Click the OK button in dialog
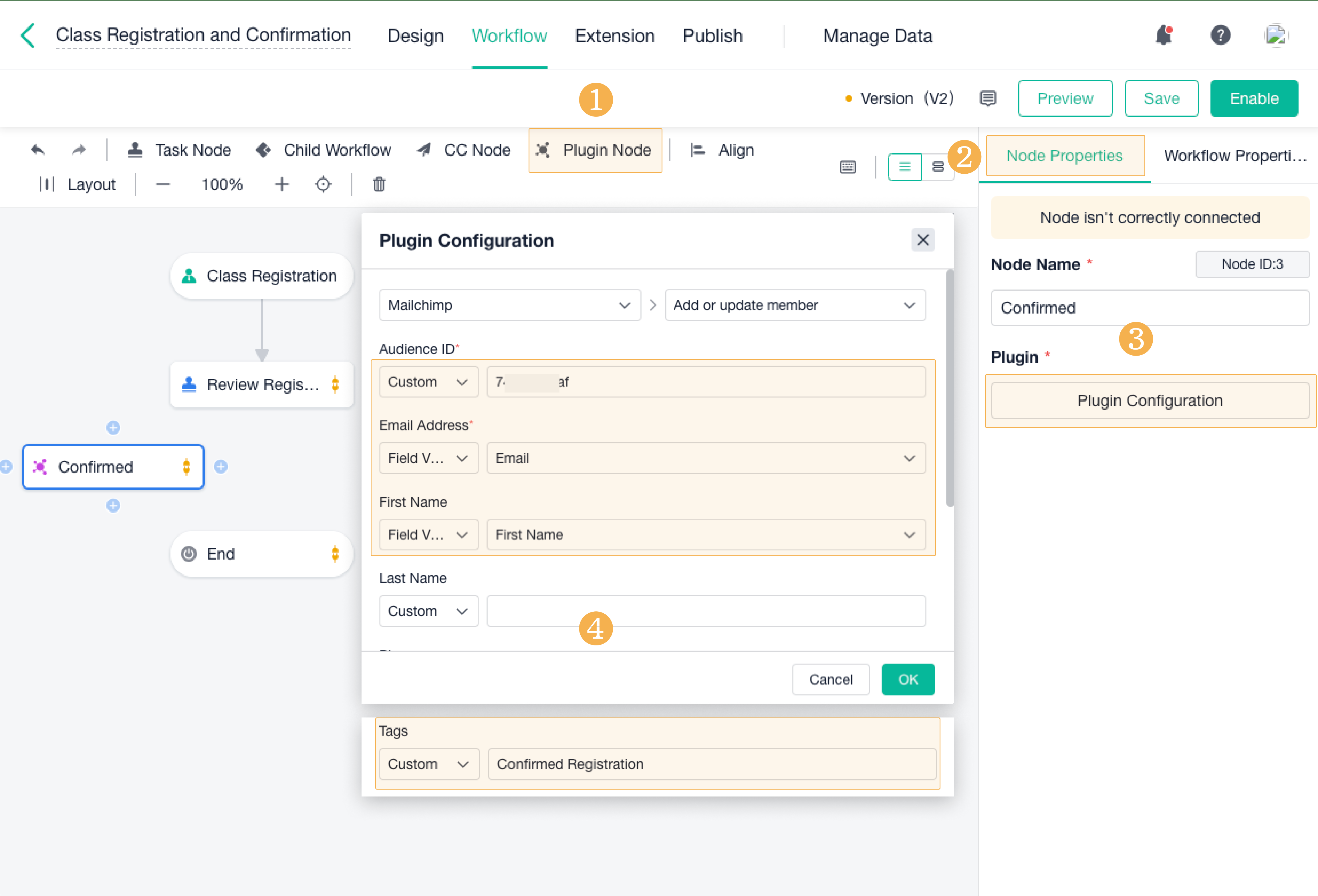The height and width of the screenshot is (896, 1318). (907, 679)
